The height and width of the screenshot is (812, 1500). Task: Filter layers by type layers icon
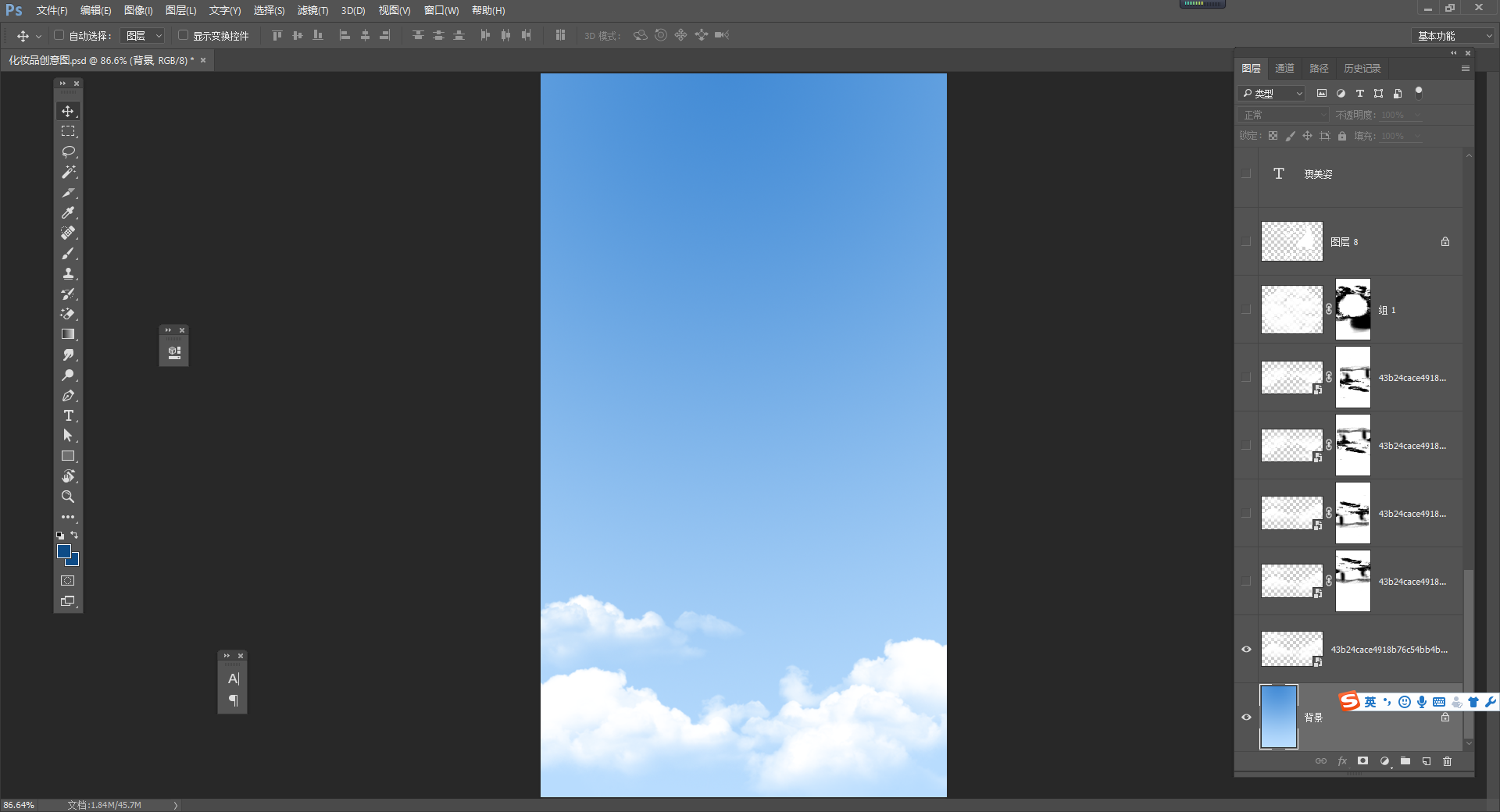click(1359, 93)
